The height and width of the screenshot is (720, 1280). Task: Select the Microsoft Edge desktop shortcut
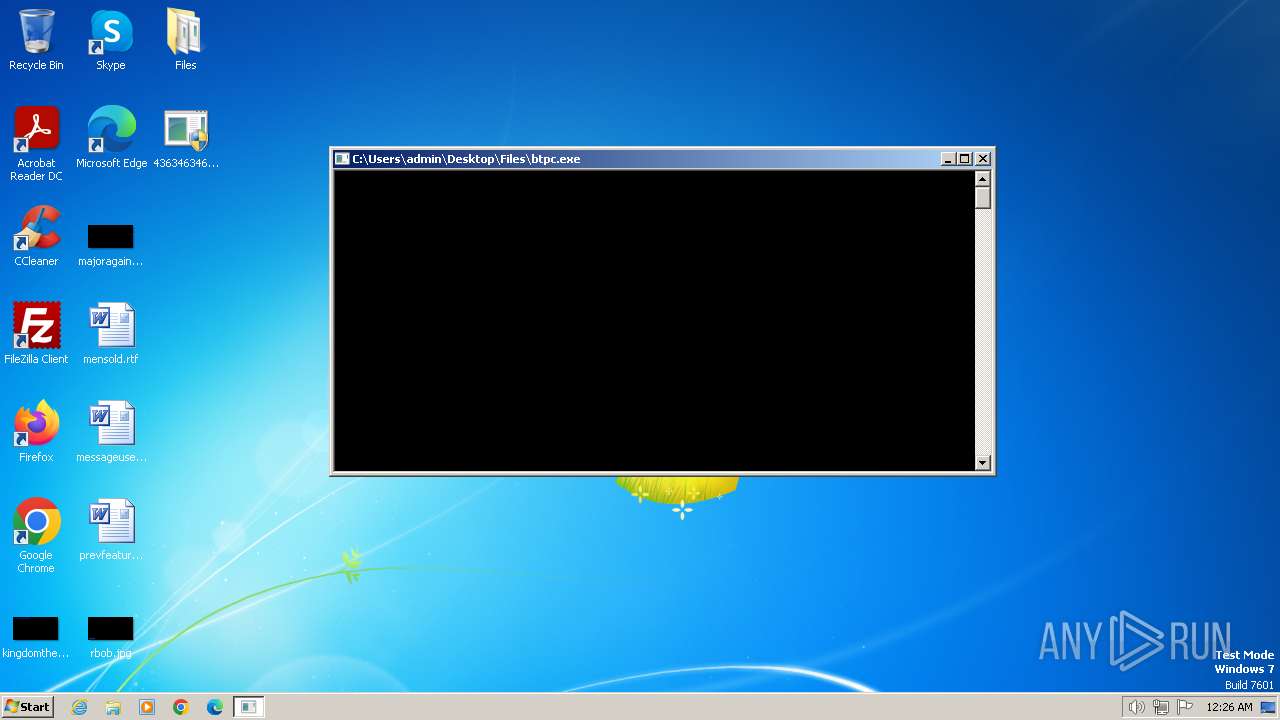click(x=111, y=137)
